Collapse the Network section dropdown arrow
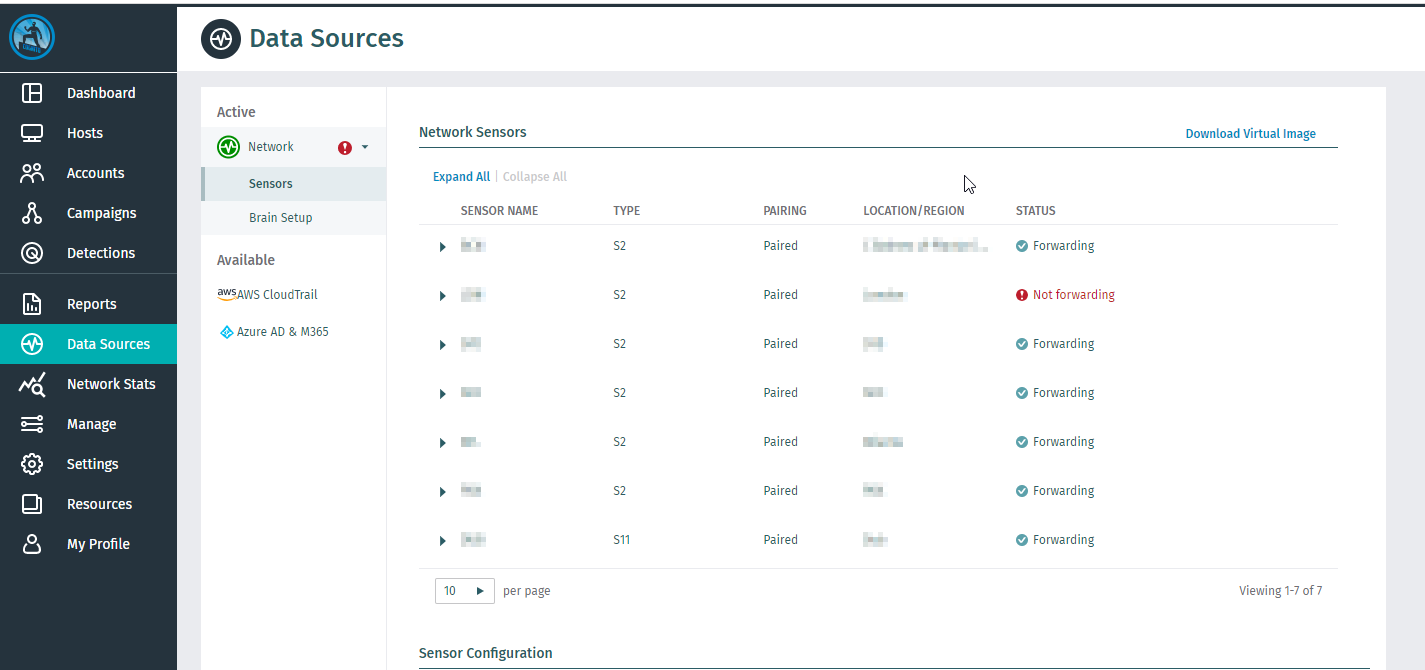The image size is (1425, 670). (x=365, y=147)
